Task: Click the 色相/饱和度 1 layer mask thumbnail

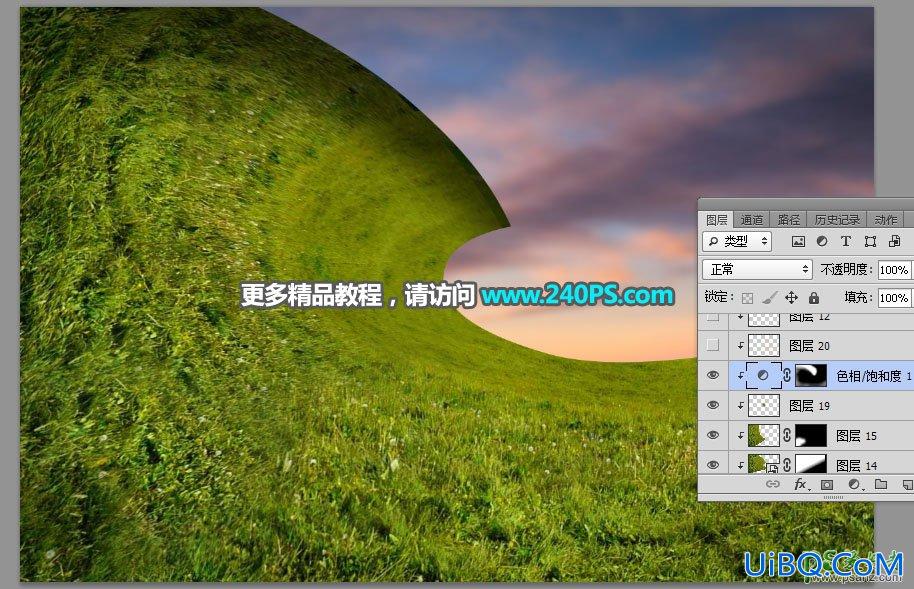Action: click(811, 376)
